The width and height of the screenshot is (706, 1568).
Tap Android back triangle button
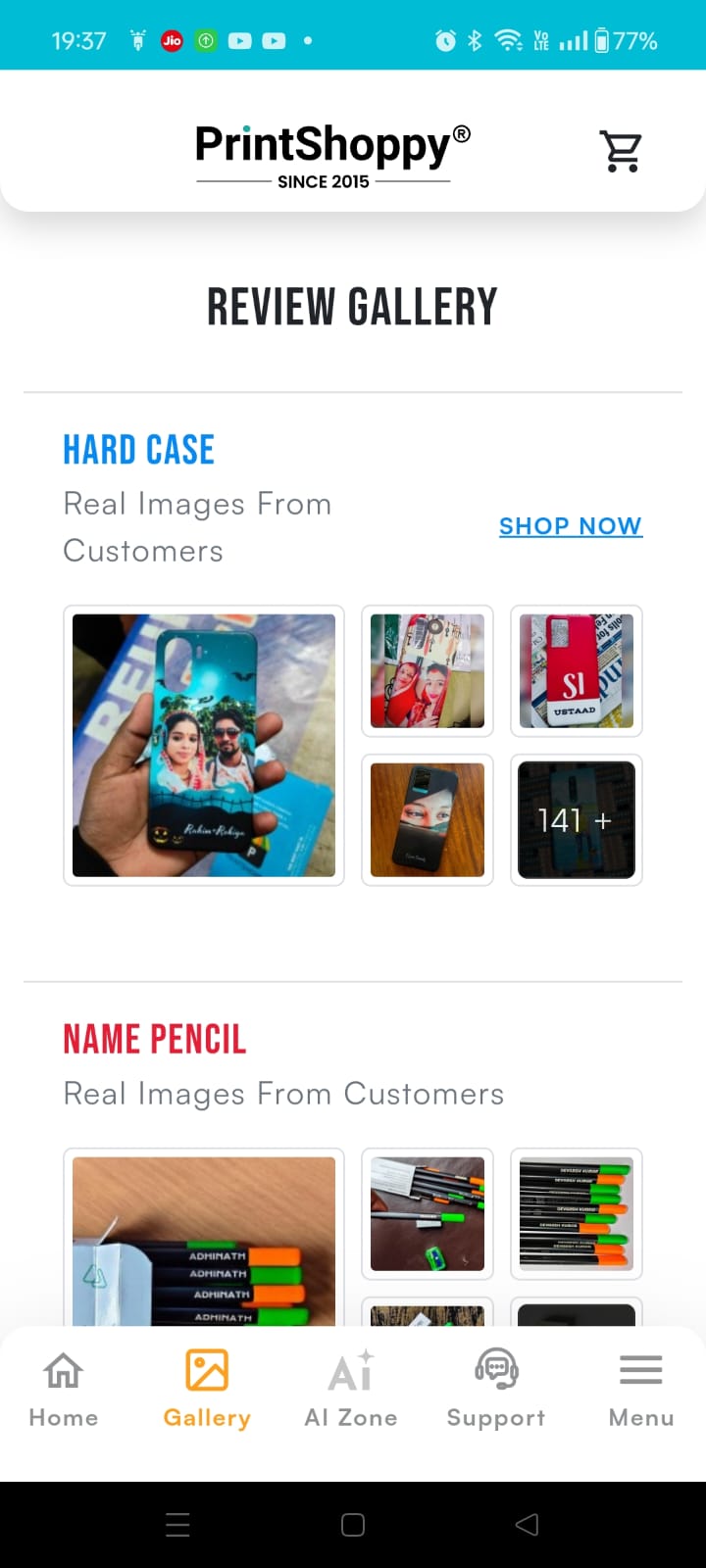coord(528,1524)
